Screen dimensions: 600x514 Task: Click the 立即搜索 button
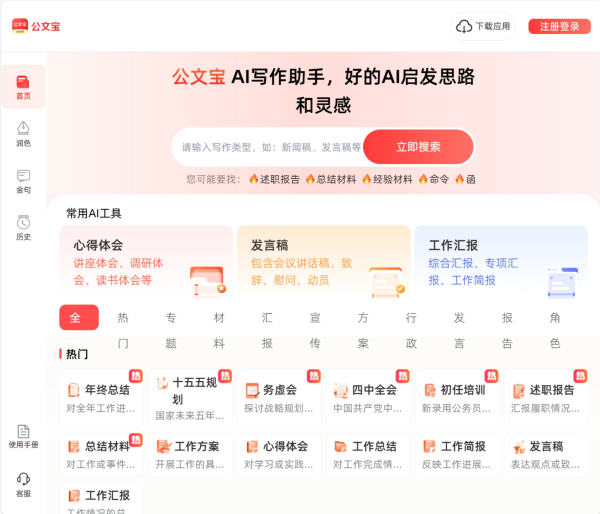418,147
